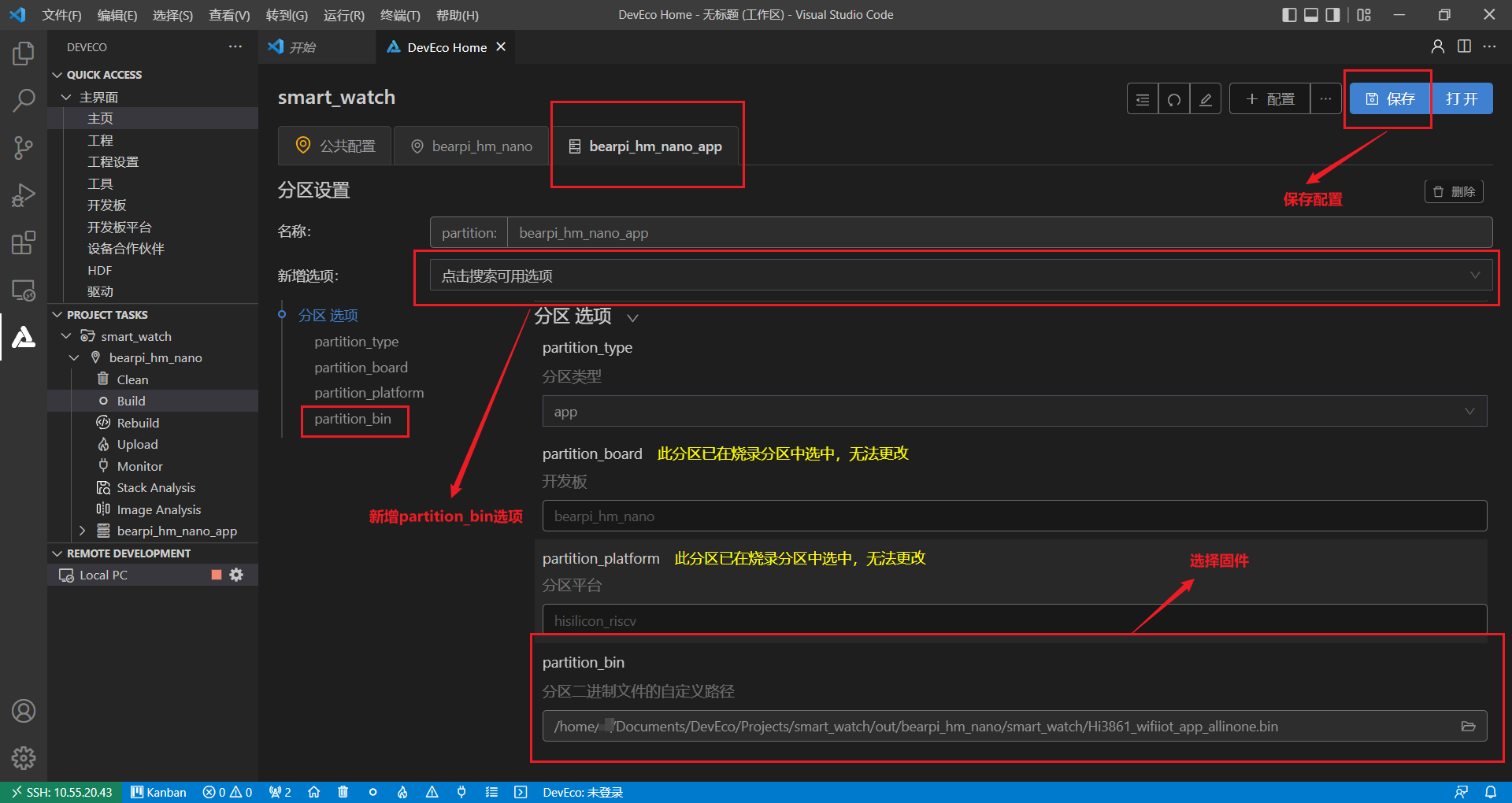The height and width of the screenshot is (803, 1512).
Task: Click the trash clean icon in status bar
Action: (343, 792)
